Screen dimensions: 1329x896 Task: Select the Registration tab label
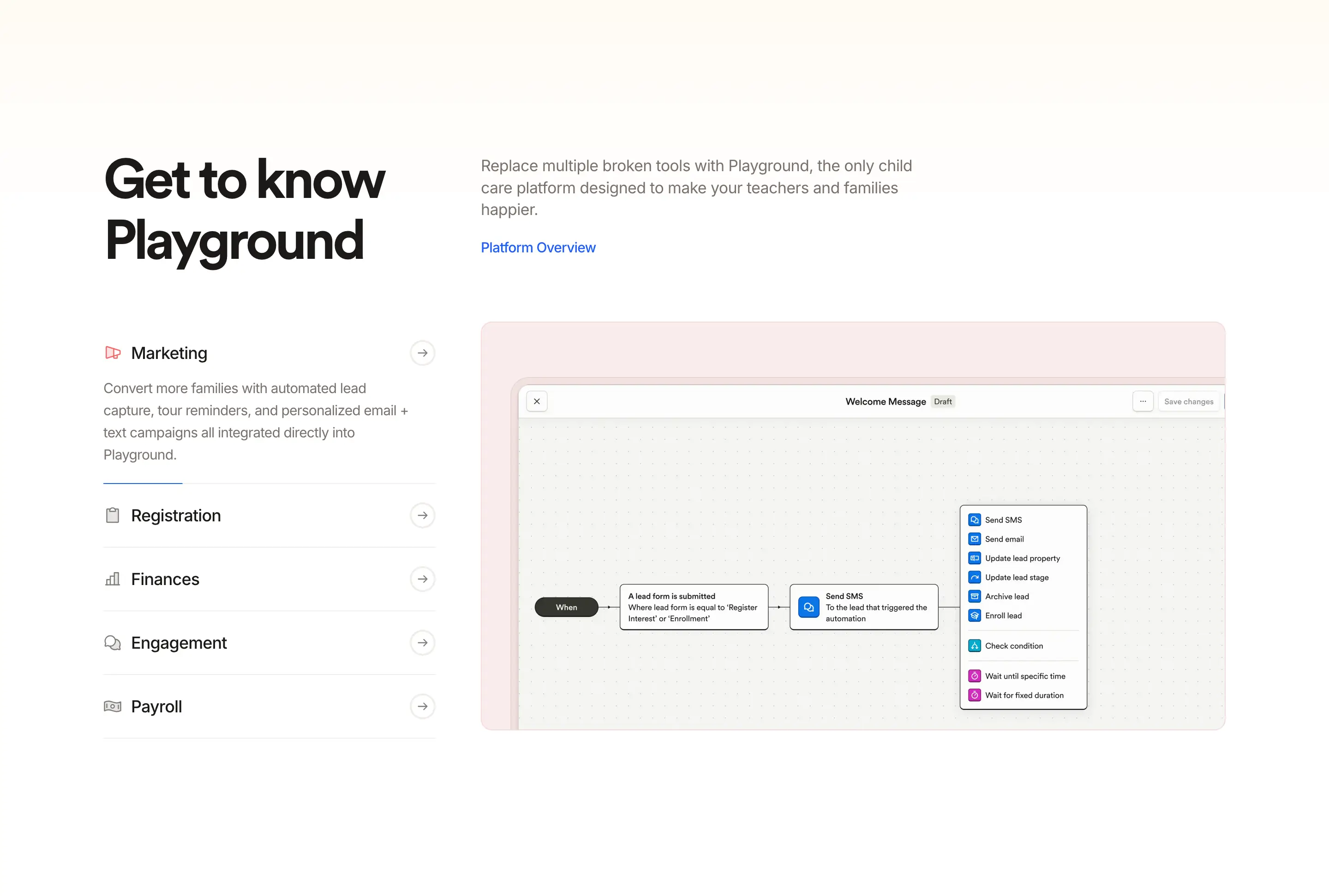click(x=176, y=515)
